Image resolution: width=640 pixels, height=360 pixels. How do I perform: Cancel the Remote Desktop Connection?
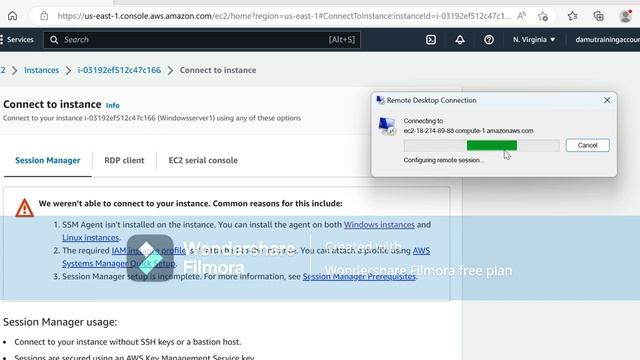point(587,145)
